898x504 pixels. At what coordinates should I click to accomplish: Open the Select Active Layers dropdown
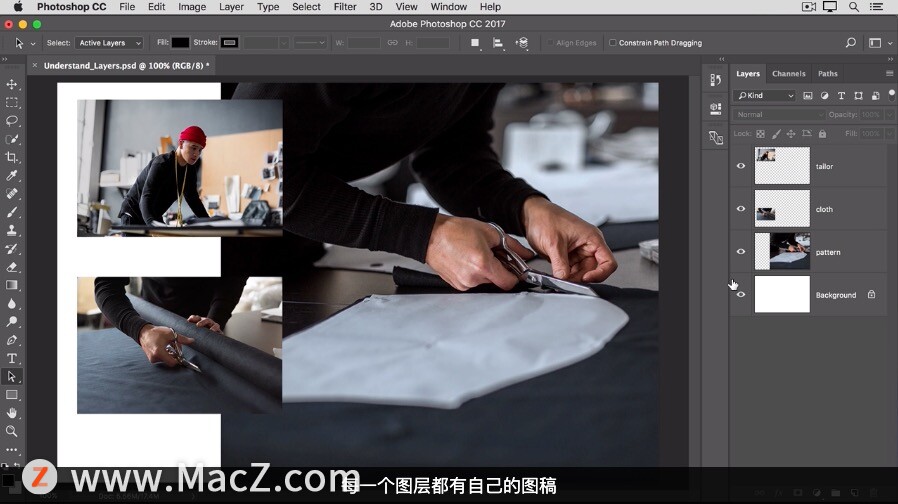pos(109,43)
